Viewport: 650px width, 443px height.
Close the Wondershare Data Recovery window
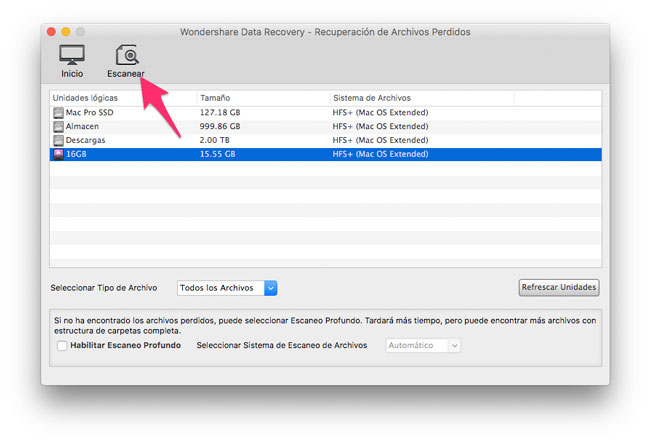50,32
